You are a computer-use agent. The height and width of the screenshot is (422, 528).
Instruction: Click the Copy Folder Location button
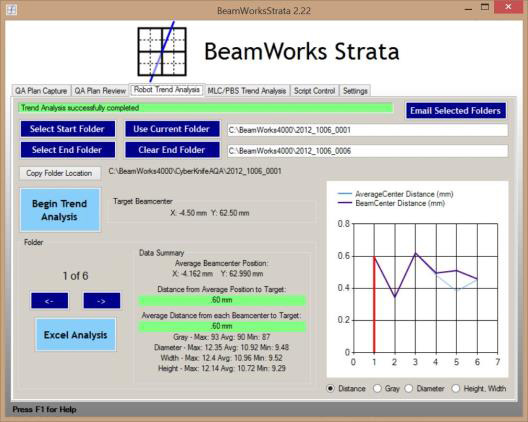click(x=60, y=173)
